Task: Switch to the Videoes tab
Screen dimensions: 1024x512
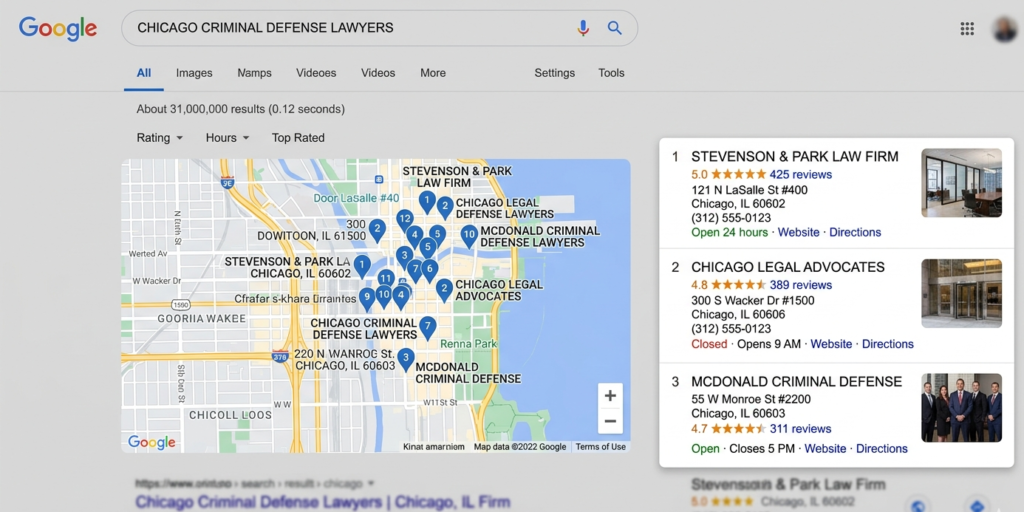Action: tap(316, 73)
